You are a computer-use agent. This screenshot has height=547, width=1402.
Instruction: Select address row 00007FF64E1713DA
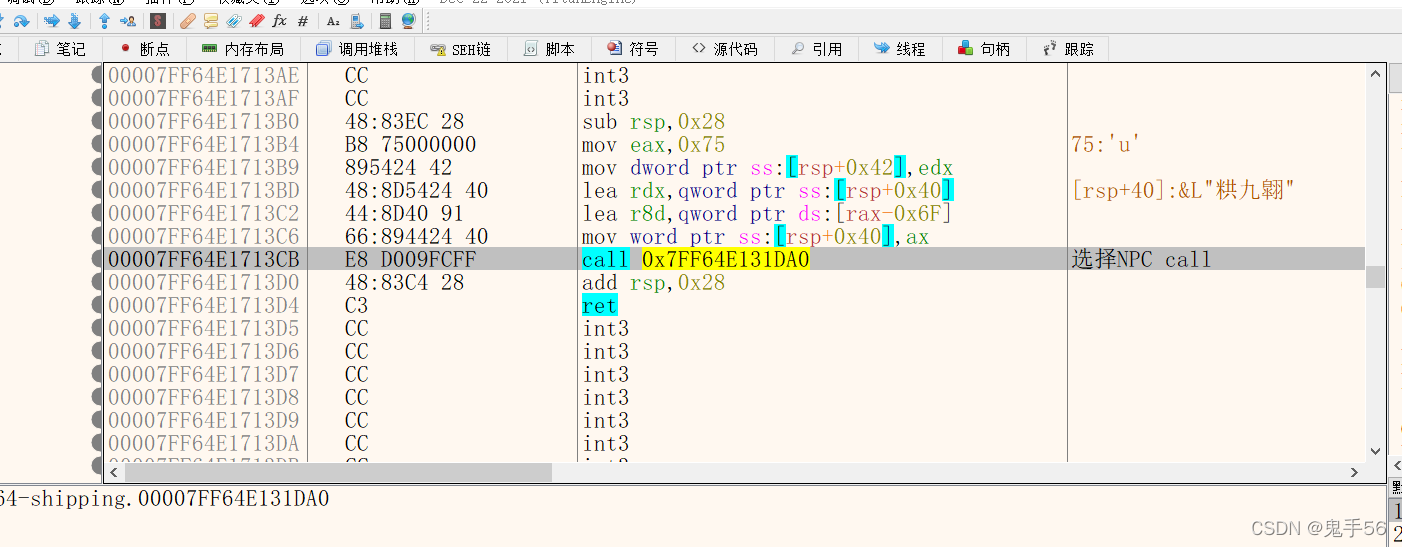[x=203, y=444]
